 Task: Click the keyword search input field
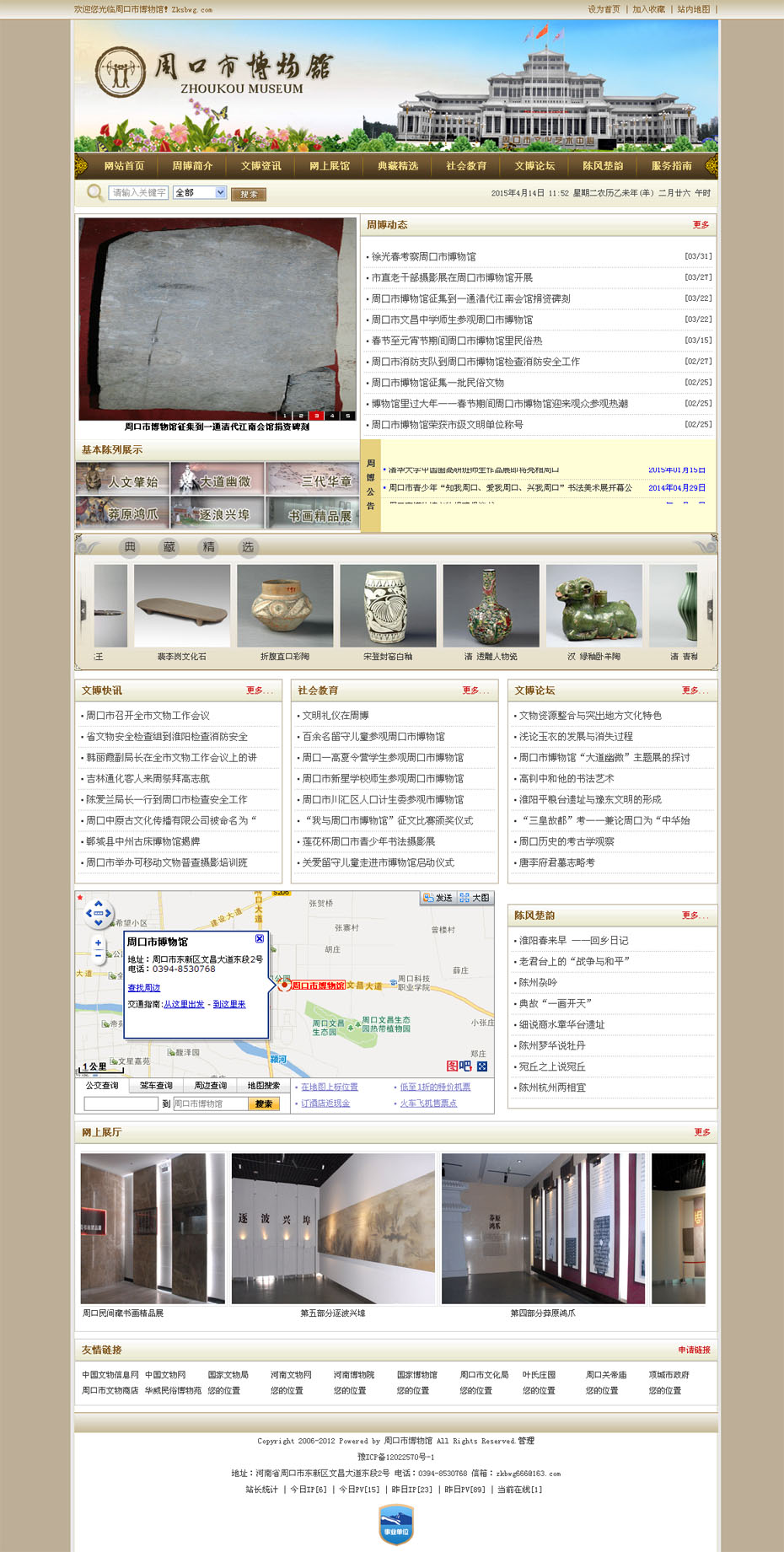pyautogui.click(x=138, y=193)
